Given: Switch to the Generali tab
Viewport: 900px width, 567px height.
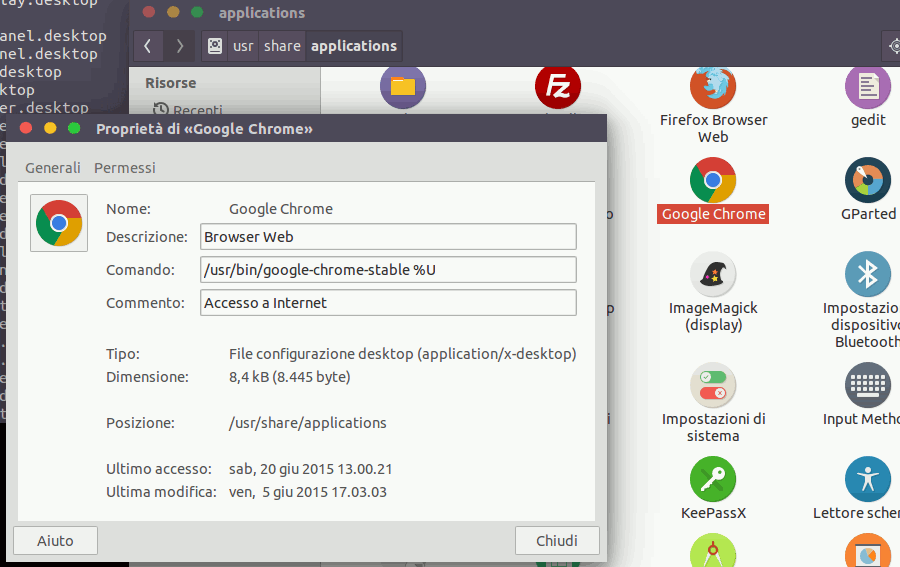Looking at the screenshot, I should pyautogui.click(x=53, y=168).
